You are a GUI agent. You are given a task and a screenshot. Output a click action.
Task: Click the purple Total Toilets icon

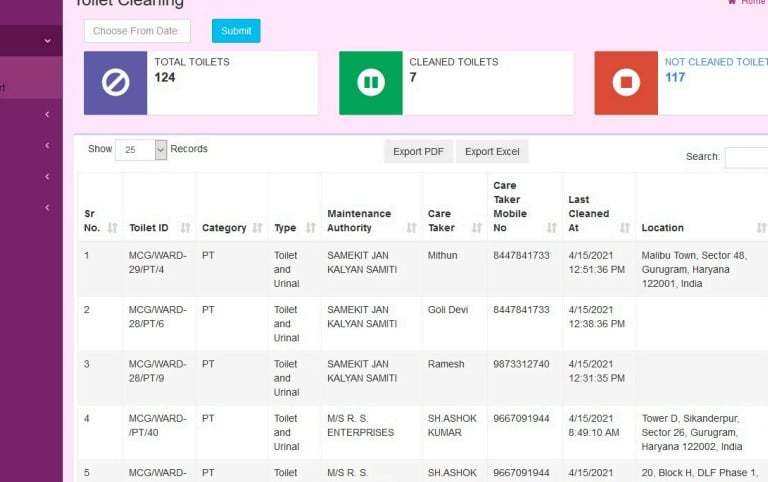click(116, 83)
